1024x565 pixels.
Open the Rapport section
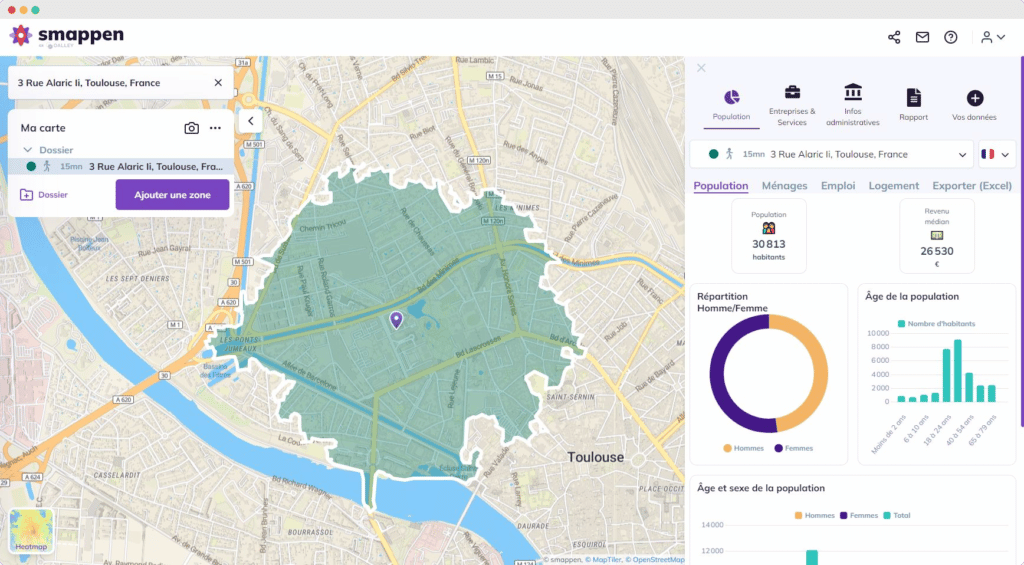coord(914,105)
